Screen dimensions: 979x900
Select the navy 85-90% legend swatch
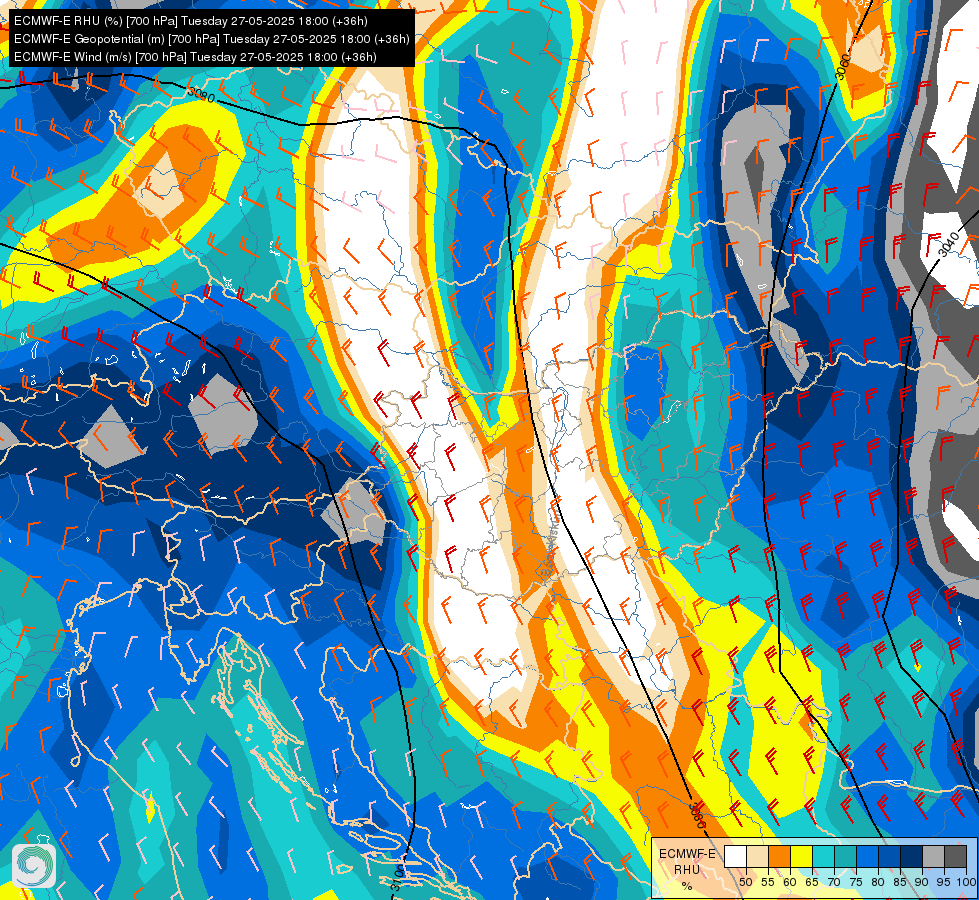(912, 856)
